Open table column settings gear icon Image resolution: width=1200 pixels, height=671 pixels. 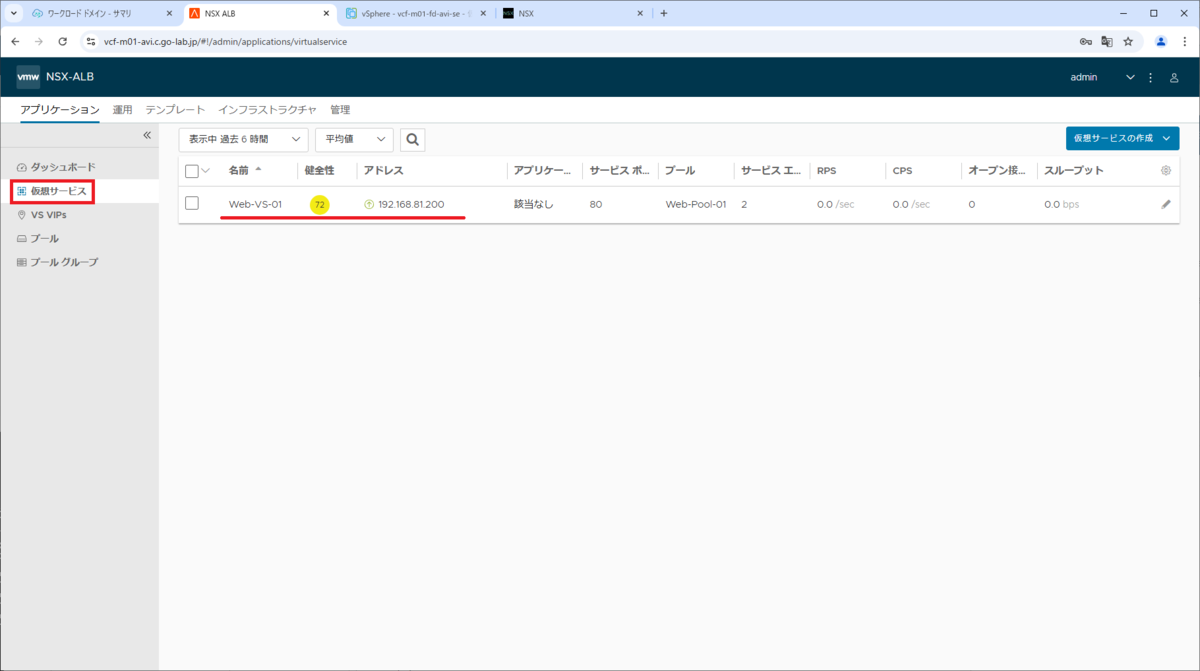click(x=1166, y=171)
